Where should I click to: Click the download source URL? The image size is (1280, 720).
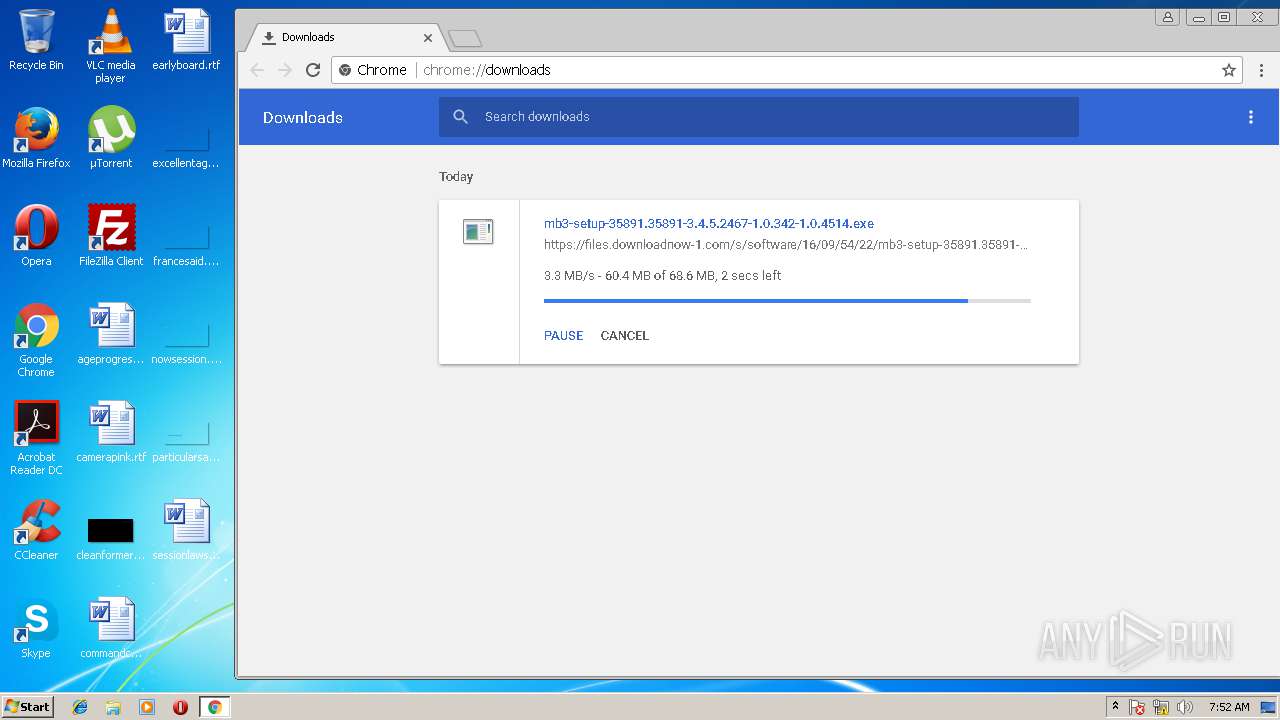(786, 245)
